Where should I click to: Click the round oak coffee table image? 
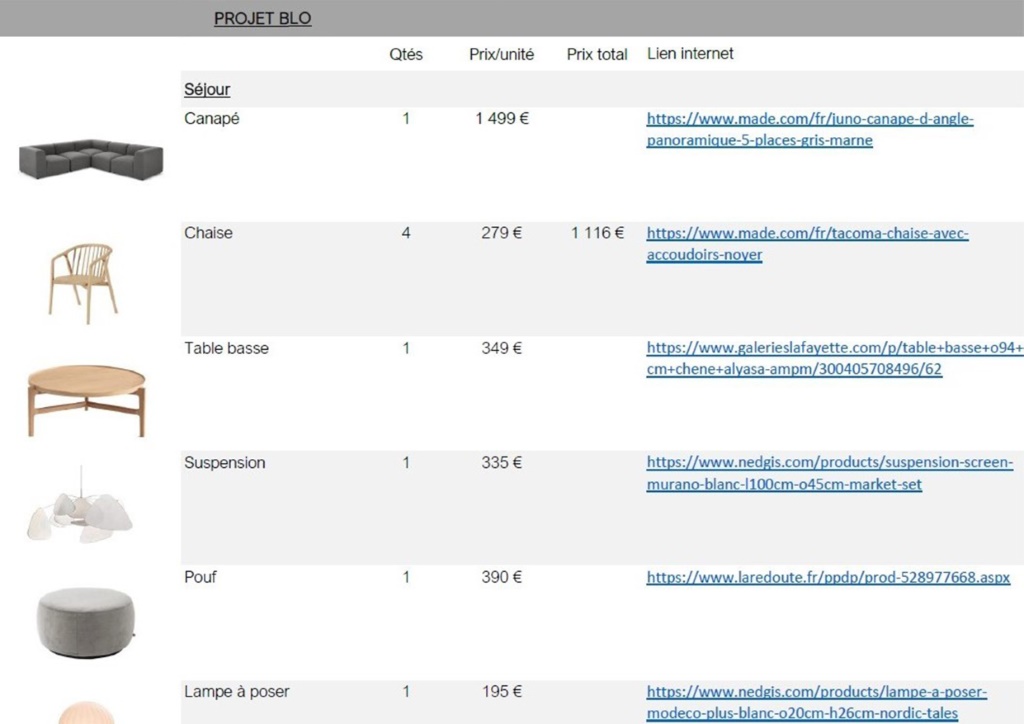click(86, 400)
